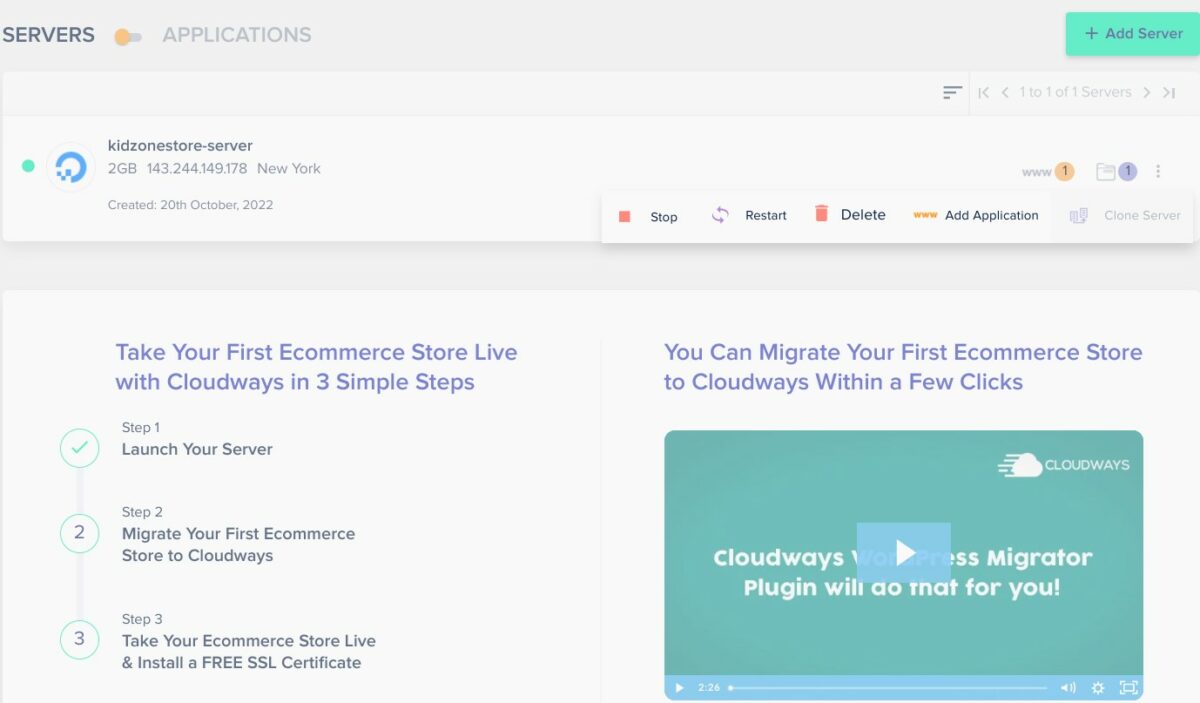Click the Add Server button
Screen dimensions: 1200x703
(x=1132, y=34)
